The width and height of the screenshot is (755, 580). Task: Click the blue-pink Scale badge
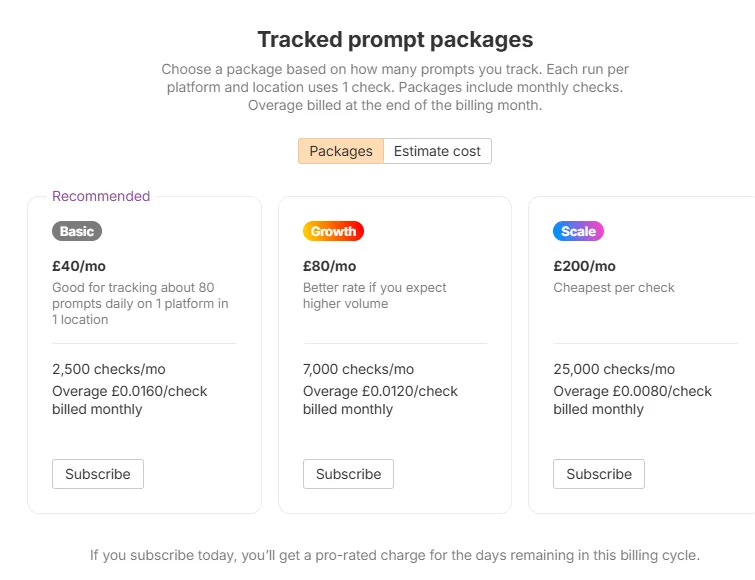578,231
